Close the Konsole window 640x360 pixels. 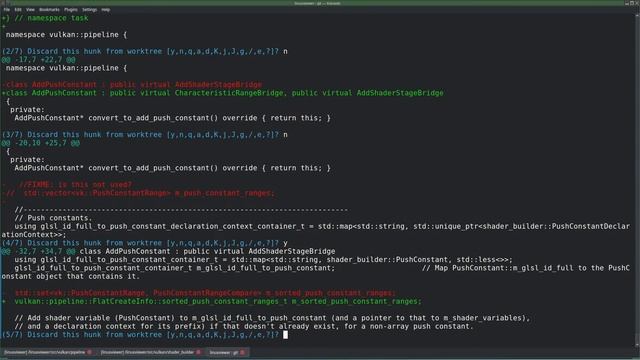pyautogui.click(x=637, y=3)
